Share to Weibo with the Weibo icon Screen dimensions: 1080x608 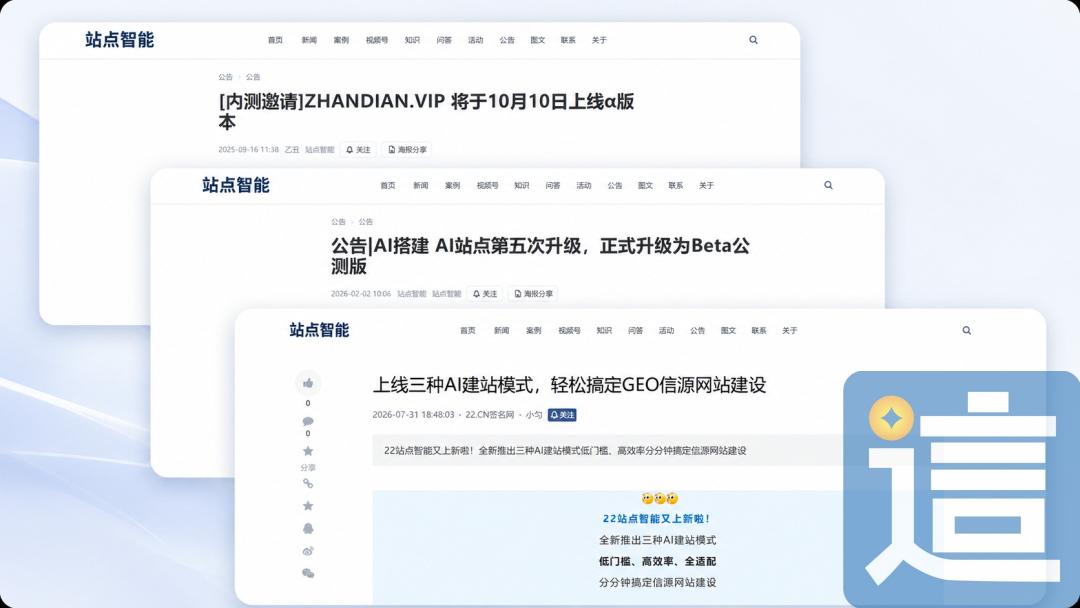tap(308, 551)
